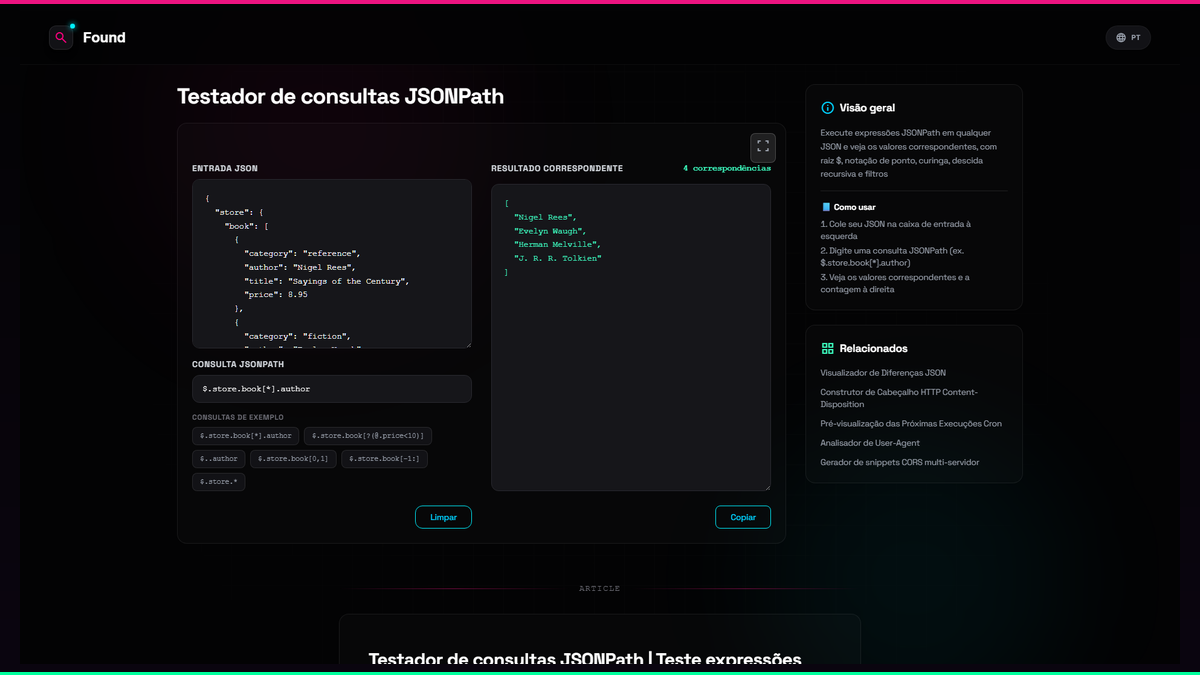The height and width of the screenshot is (675, 1200).
Task: Click the ARTICLE section divider label
Action: (600, 589)
